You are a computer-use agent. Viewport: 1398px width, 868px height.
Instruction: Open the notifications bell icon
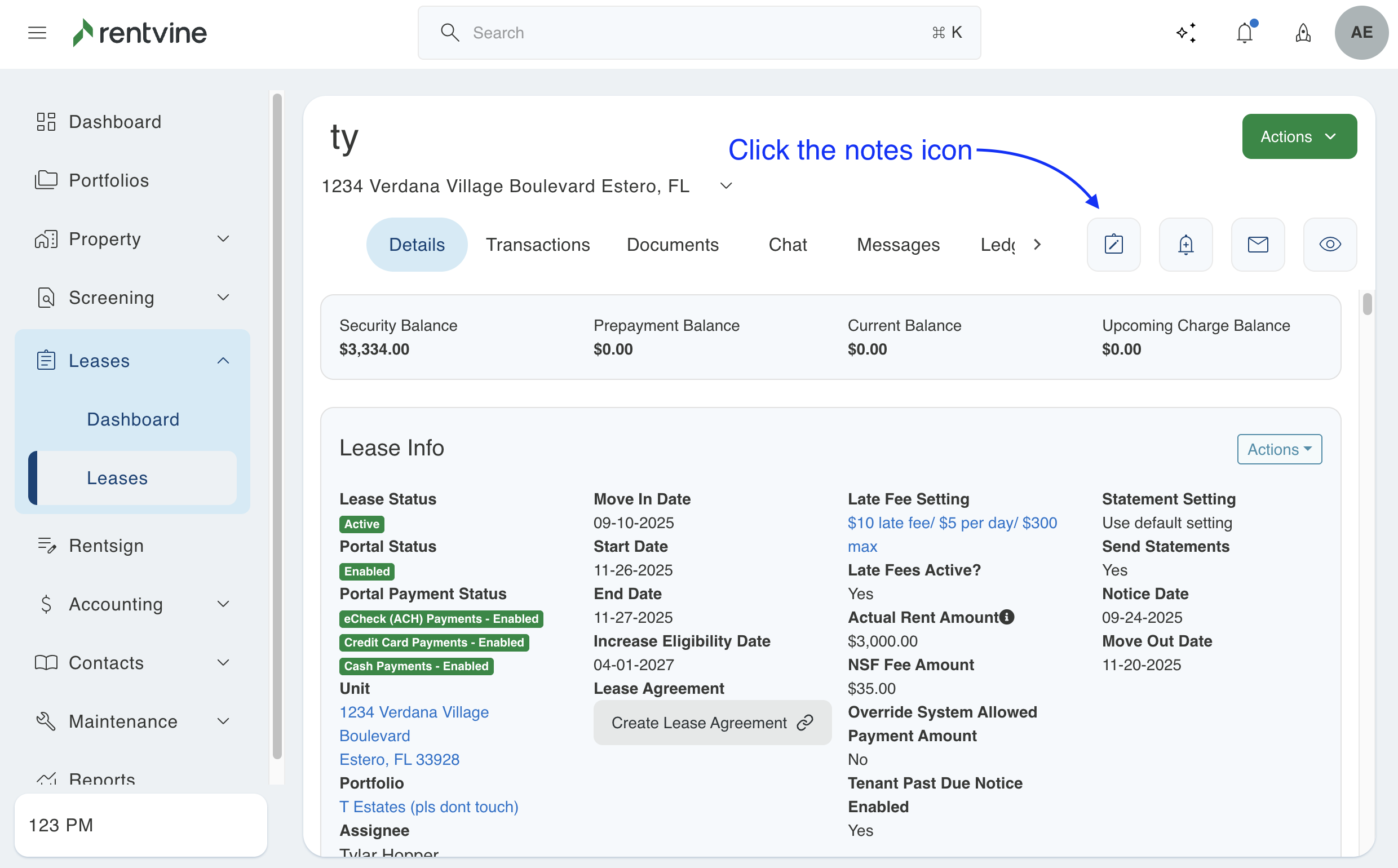coord(1244,33)
